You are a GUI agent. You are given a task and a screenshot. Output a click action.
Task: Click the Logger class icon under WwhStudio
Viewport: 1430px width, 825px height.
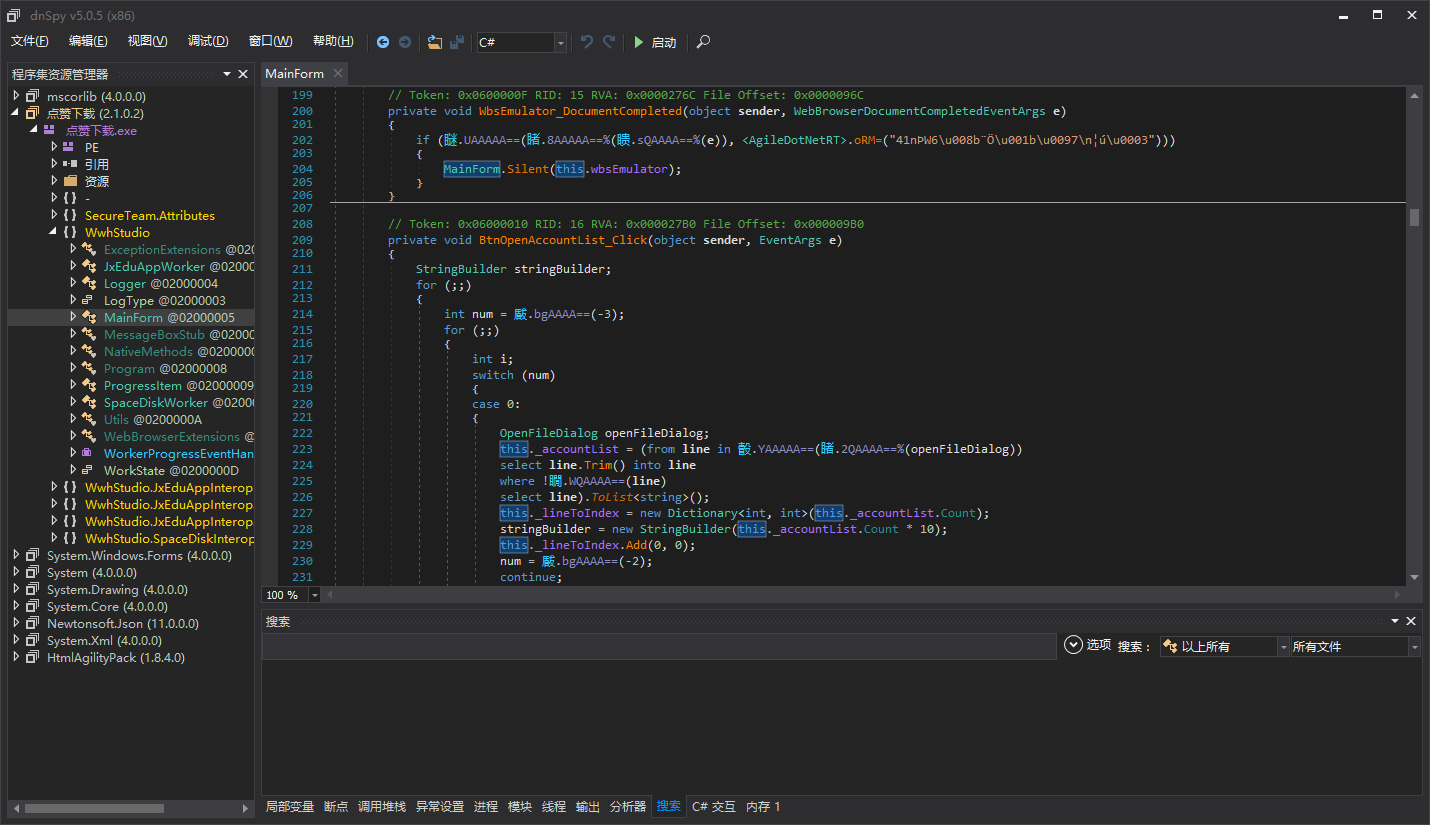[91, 283]
